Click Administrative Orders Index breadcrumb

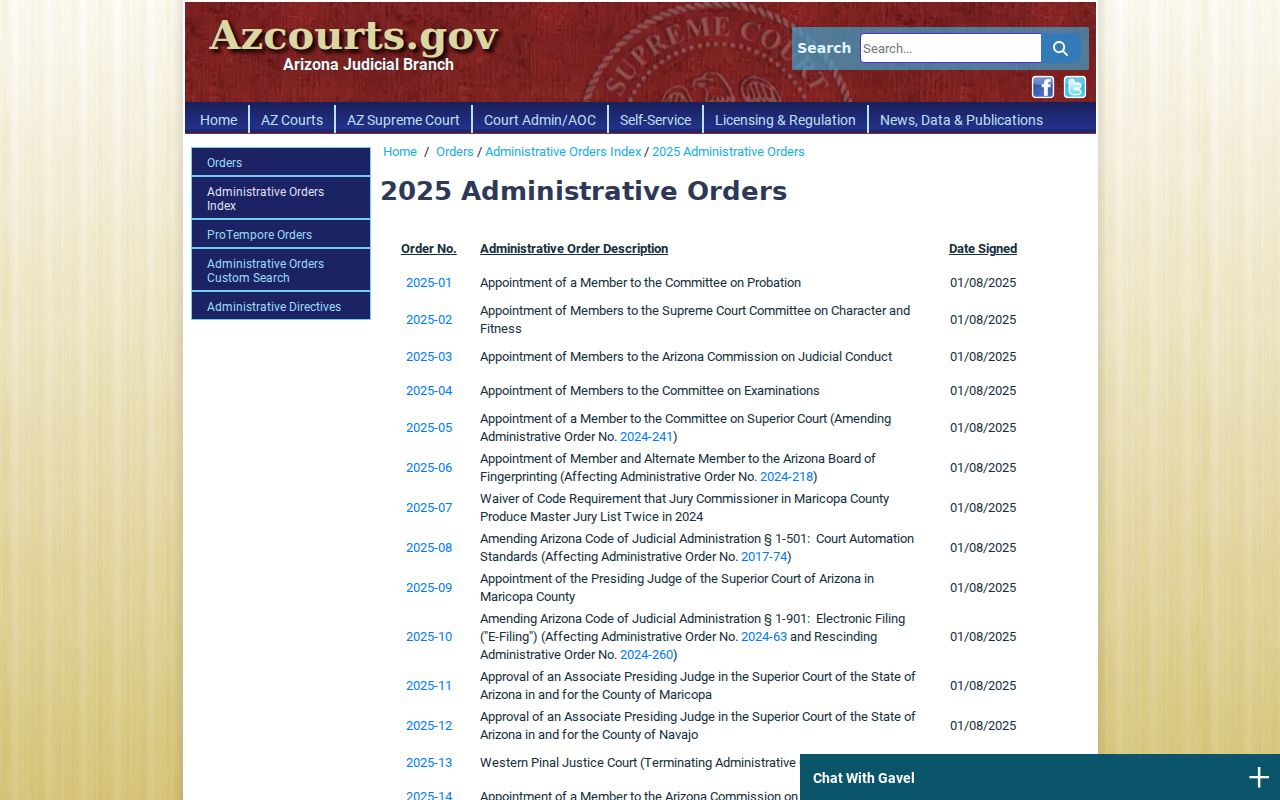pos(563,152)
